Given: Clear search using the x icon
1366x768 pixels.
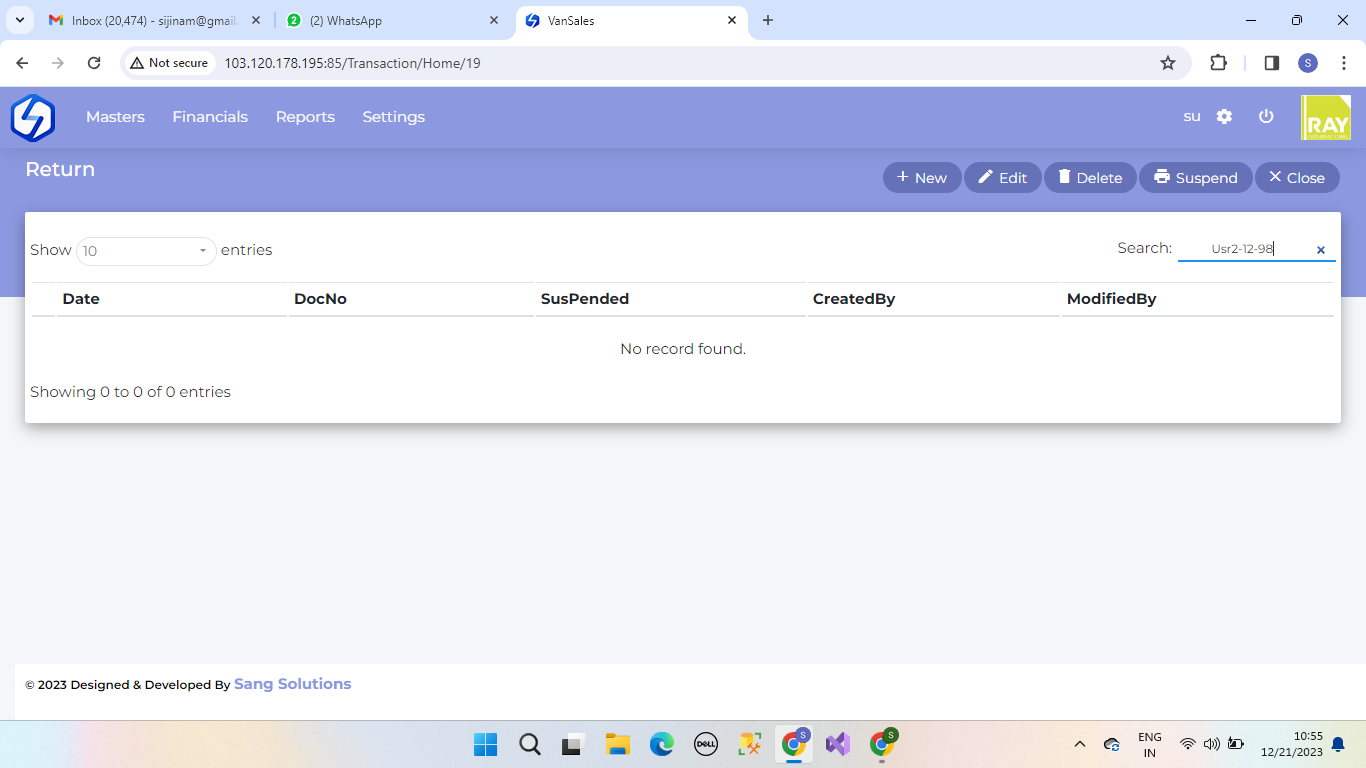Looking at the screenshot, I should [x=1320, y=250].
